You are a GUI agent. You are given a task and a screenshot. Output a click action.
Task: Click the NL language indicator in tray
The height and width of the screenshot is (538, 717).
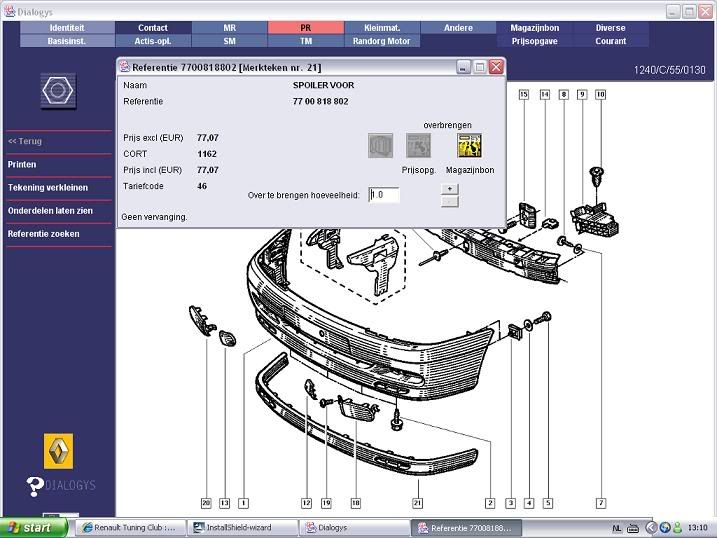tap(616, 528)
